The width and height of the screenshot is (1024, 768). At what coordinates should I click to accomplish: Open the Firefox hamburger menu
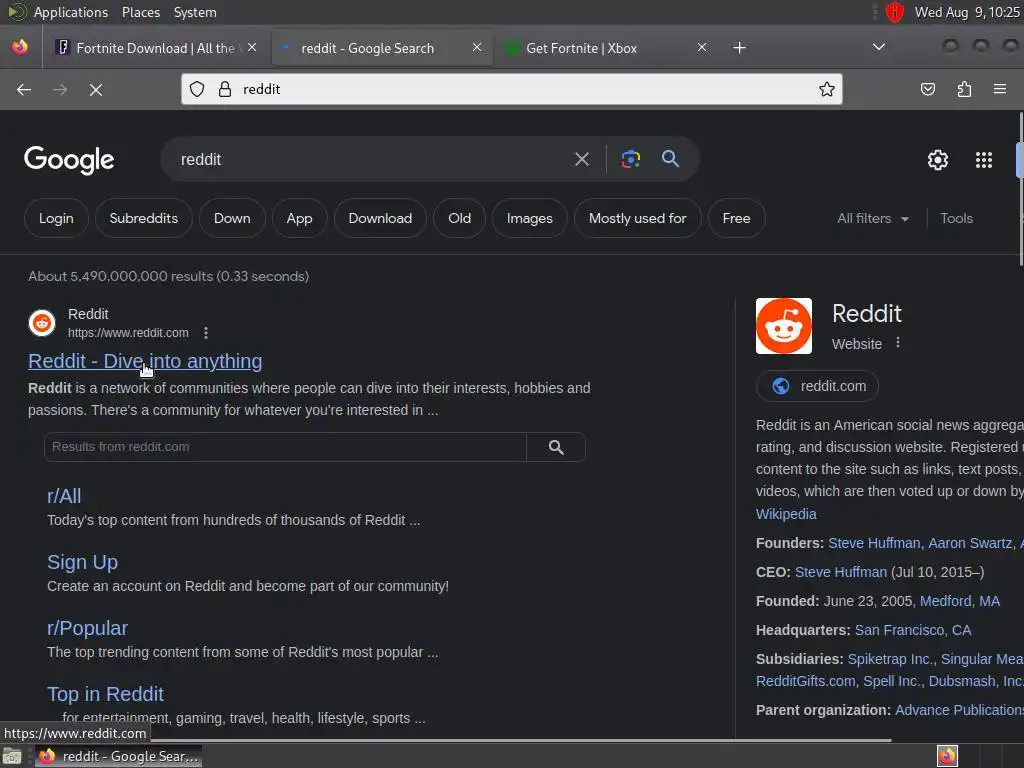click(999, 89)
